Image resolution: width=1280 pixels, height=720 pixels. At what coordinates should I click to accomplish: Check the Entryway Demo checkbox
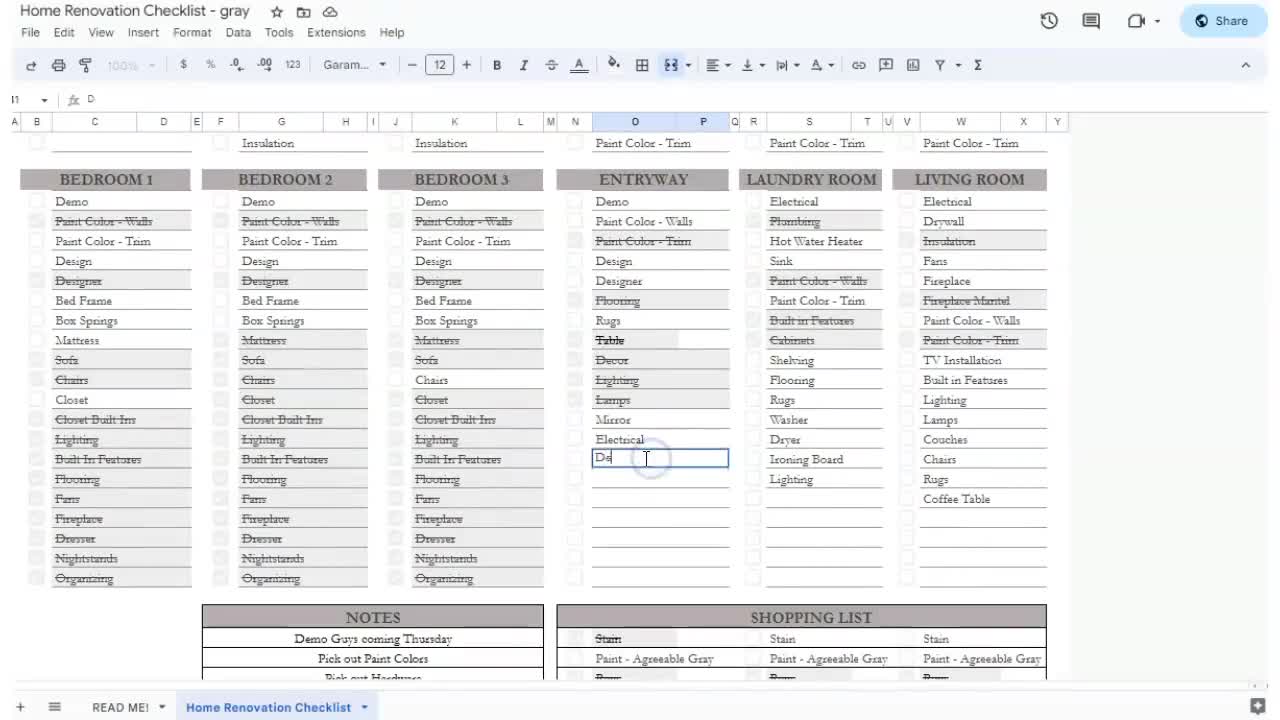click(575, 201)
